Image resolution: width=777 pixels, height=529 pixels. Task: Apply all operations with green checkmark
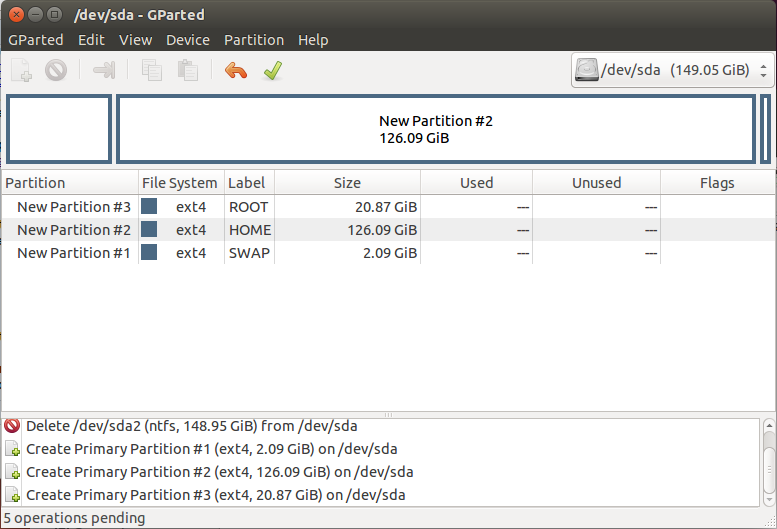coord(273,70)
